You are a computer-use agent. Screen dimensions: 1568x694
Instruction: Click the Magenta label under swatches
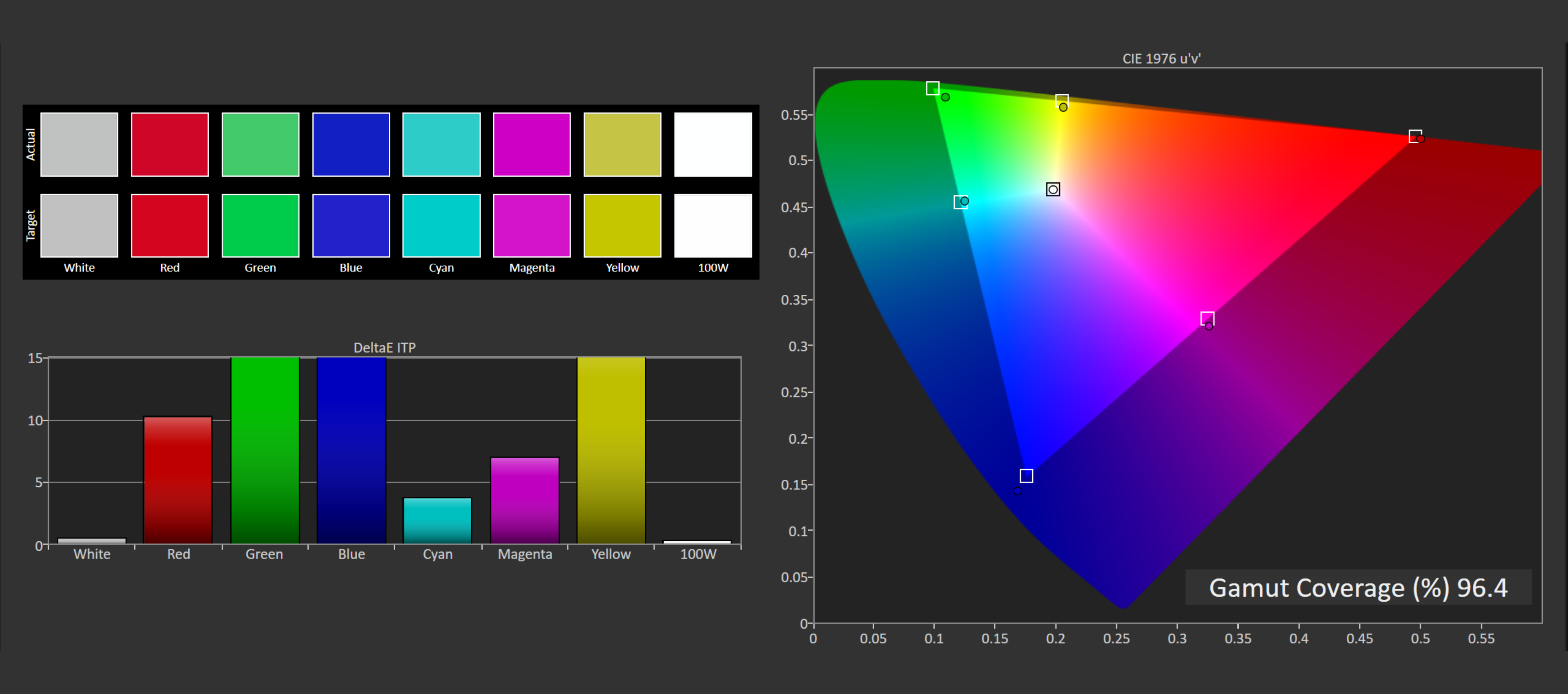(x=532, y=268)
